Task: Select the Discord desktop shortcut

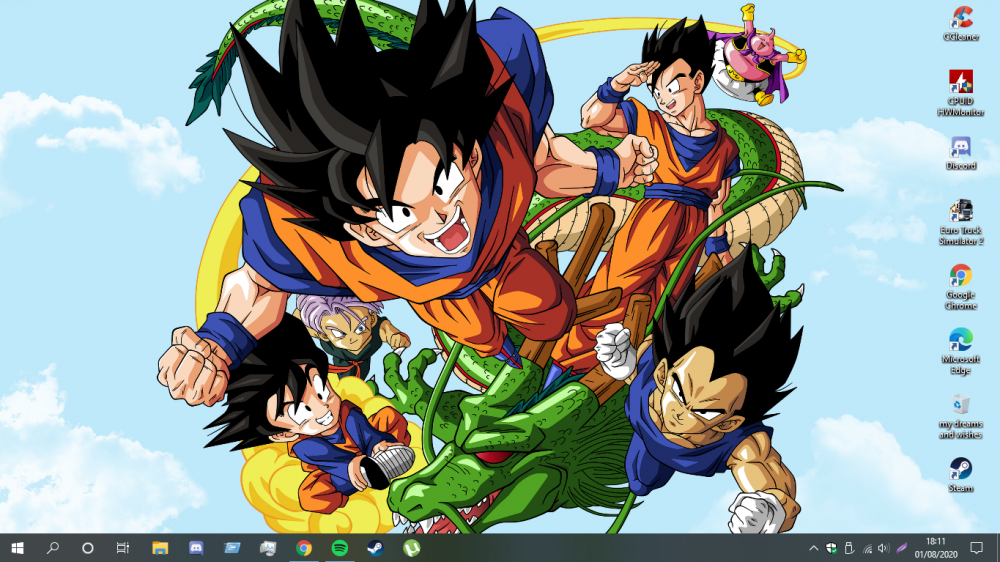Action: [x=960, y=153]
